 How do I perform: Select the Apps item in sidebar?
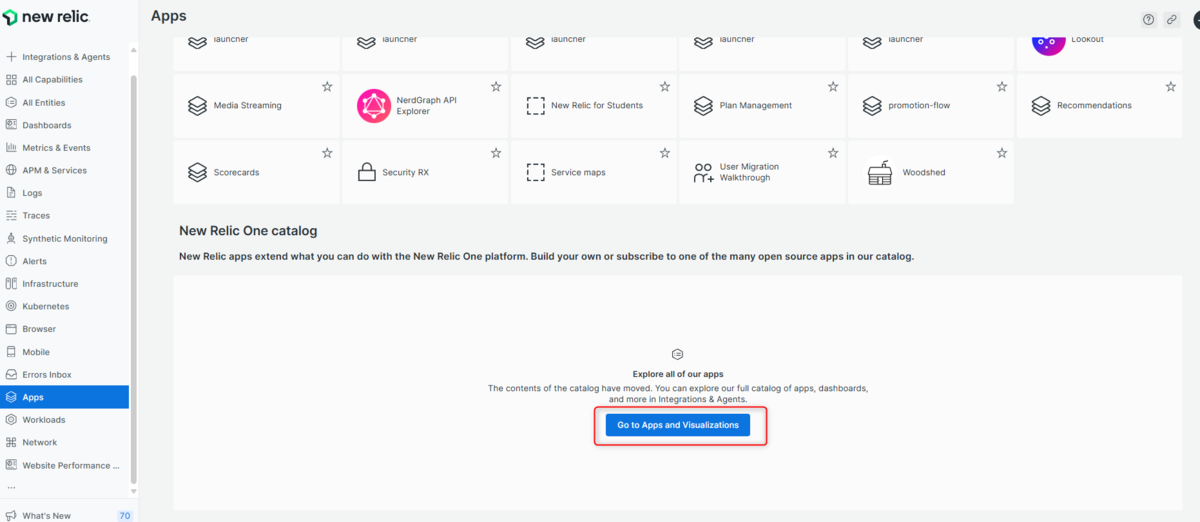coord(65,397)
